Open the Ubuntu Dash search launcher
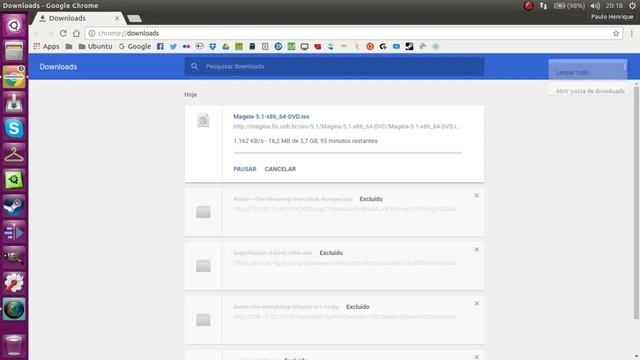 tap(14, 25)
